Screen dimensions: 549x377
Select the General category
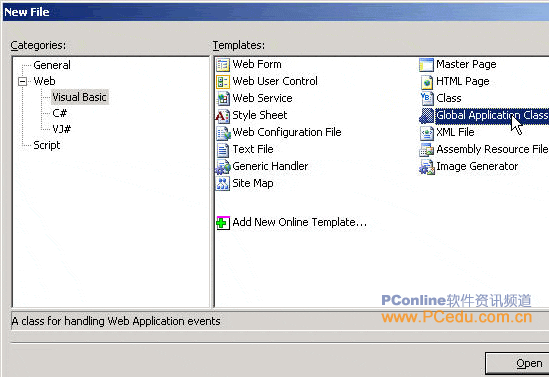coord(52,65)
